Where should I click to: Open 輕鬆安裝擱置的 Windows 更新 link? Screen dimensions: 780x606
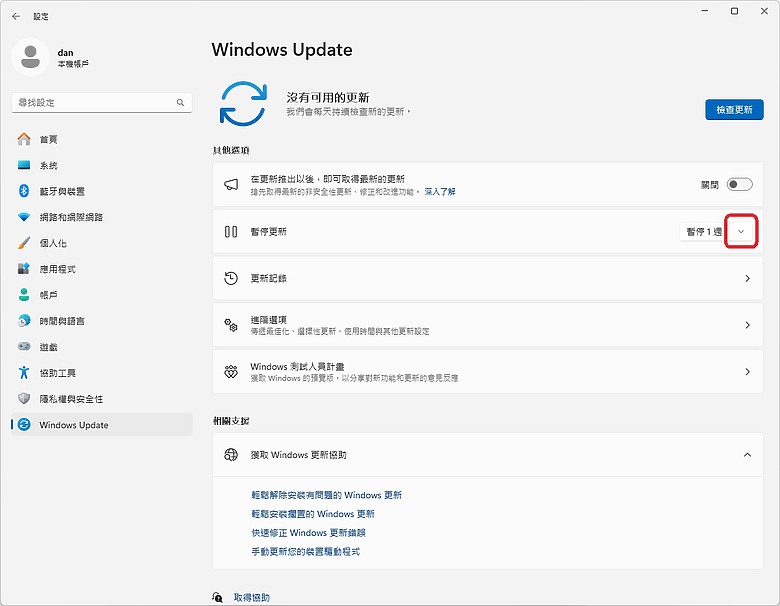(313, 514)
